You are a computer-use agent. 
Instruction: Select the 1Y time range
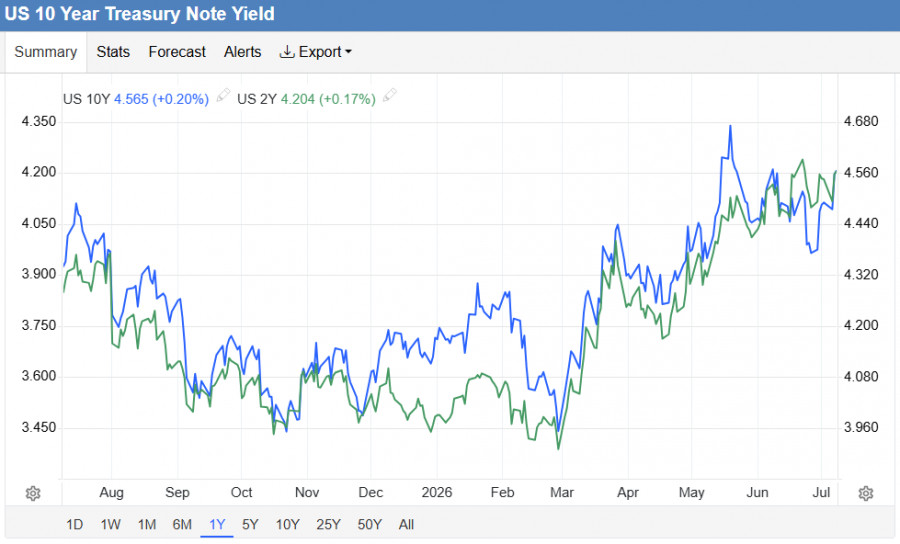217,524
